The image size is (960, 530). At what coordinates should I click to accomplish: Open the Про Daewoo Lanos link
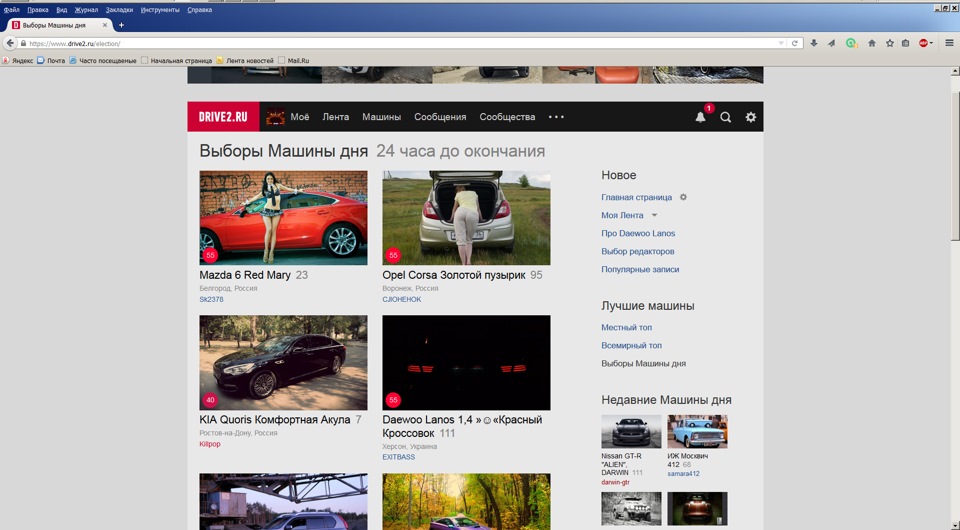pyautogui.click(x=638, y=233)
